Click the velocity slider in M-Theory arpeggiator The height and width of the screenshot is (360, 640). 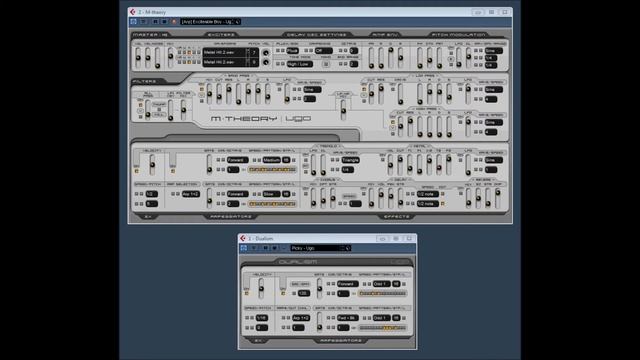pyautogui.click(x=152, y=164)
